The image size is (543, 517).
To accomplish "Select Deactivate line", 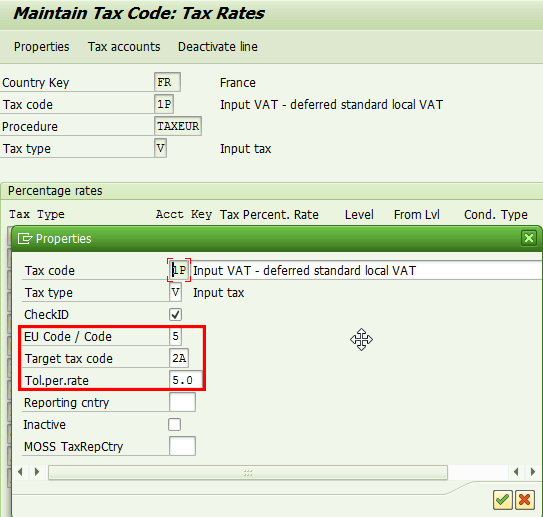I will pyautogui.click(x=218, y=47).
